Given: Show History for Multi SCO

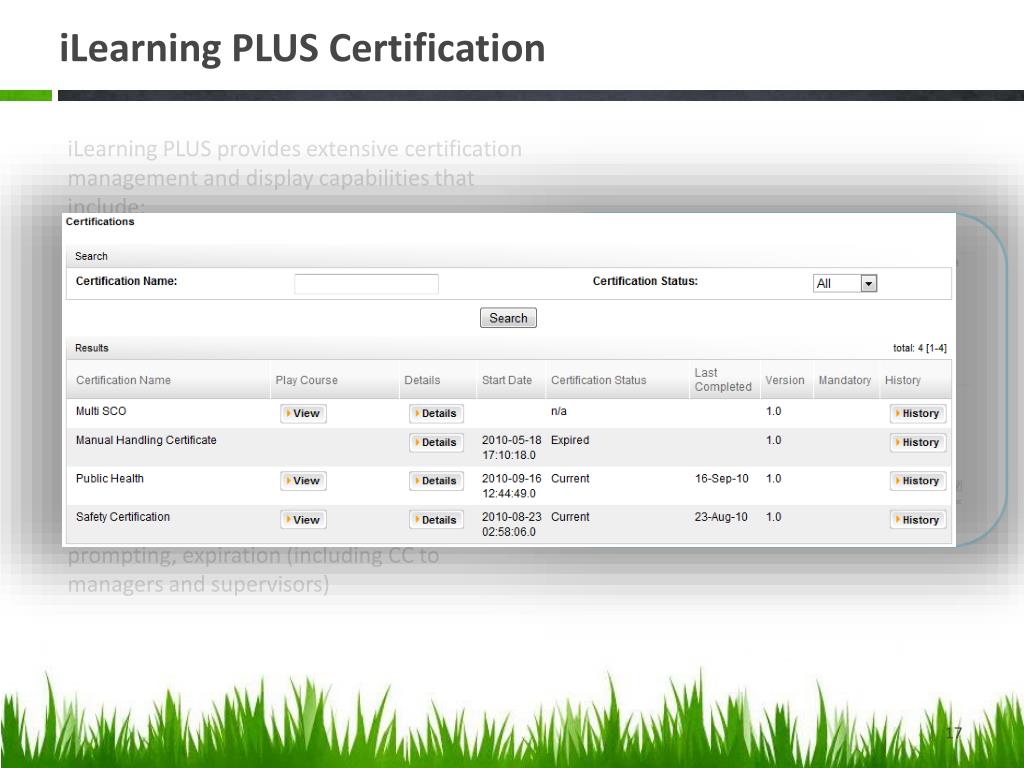Looking at the screenshot, I should [x=918, y=413].
